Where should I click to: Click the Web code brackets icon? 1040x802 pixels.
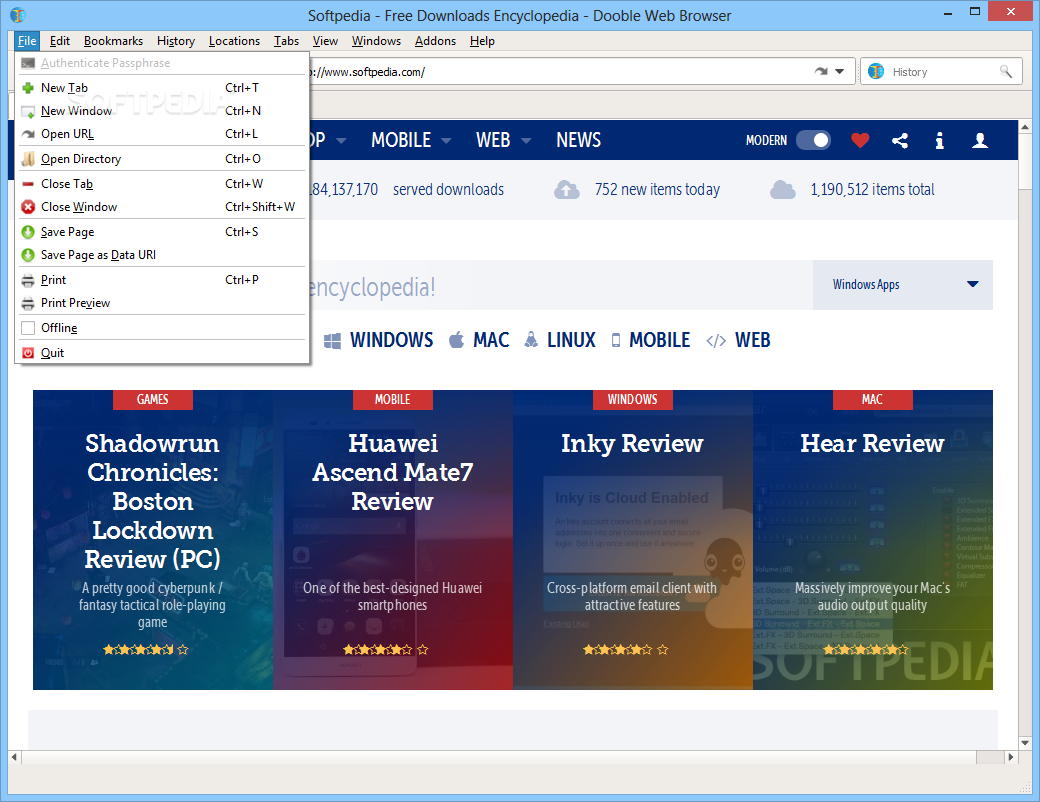point(716,341)
